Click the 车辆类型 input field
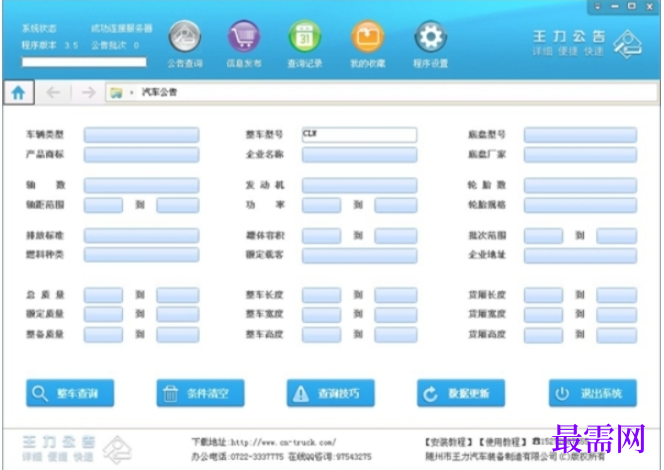This screenshot has height=470, width=664. pyautogui.click(x=141, y=135)
